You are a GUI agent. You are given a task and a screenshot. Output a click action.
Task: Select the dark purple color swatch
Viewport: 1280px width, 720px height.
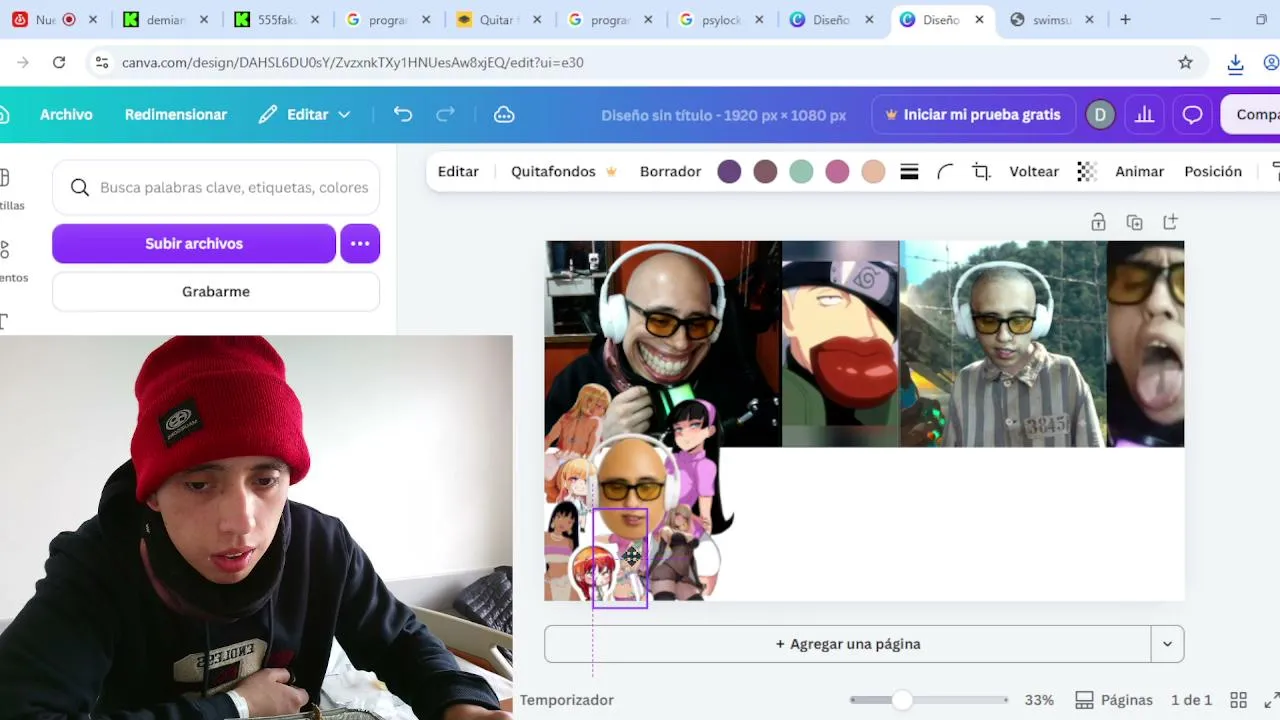[x=729, y=172]
